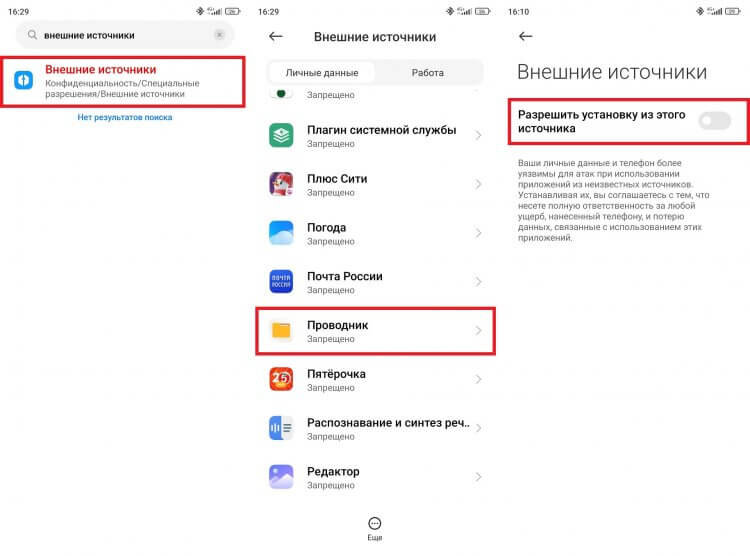Switch to the Работа tab
Screen dimensions: 750x556
[428, 73]
